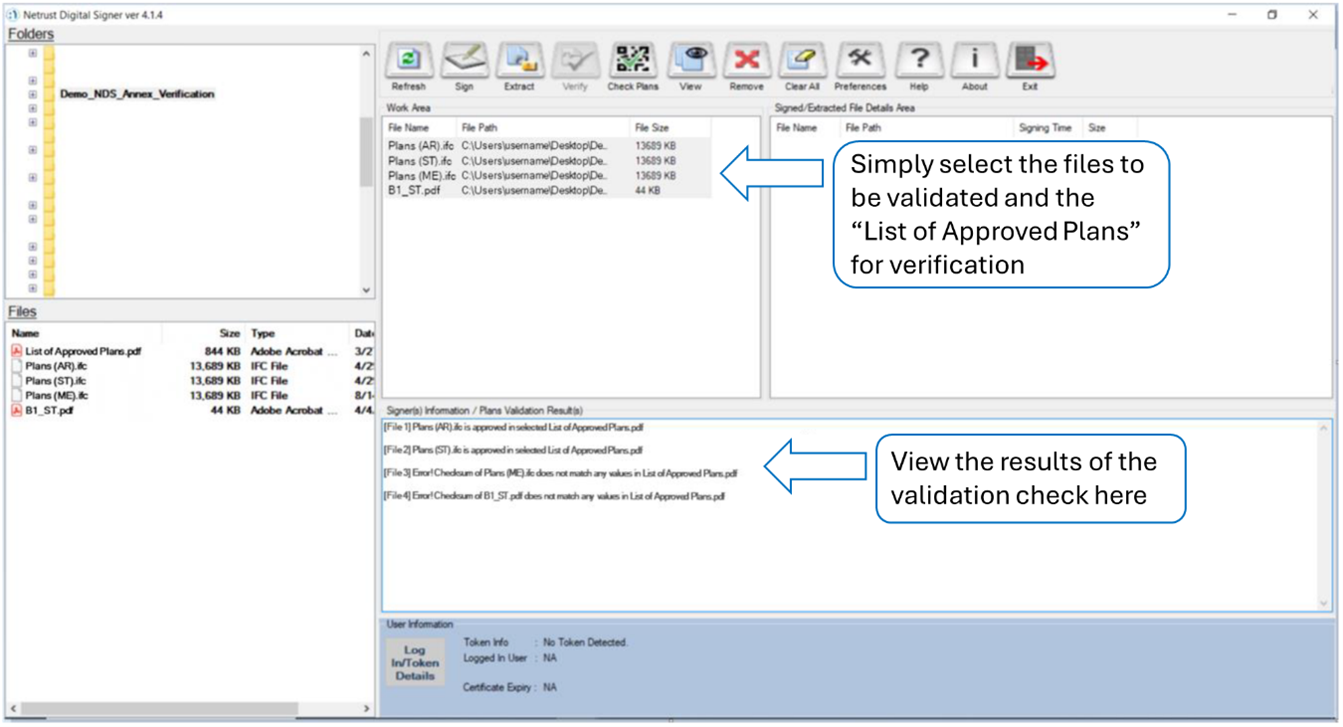1343x727 pixels.
Task: Open Preferences tools icon
Action: tap(860, 62)
